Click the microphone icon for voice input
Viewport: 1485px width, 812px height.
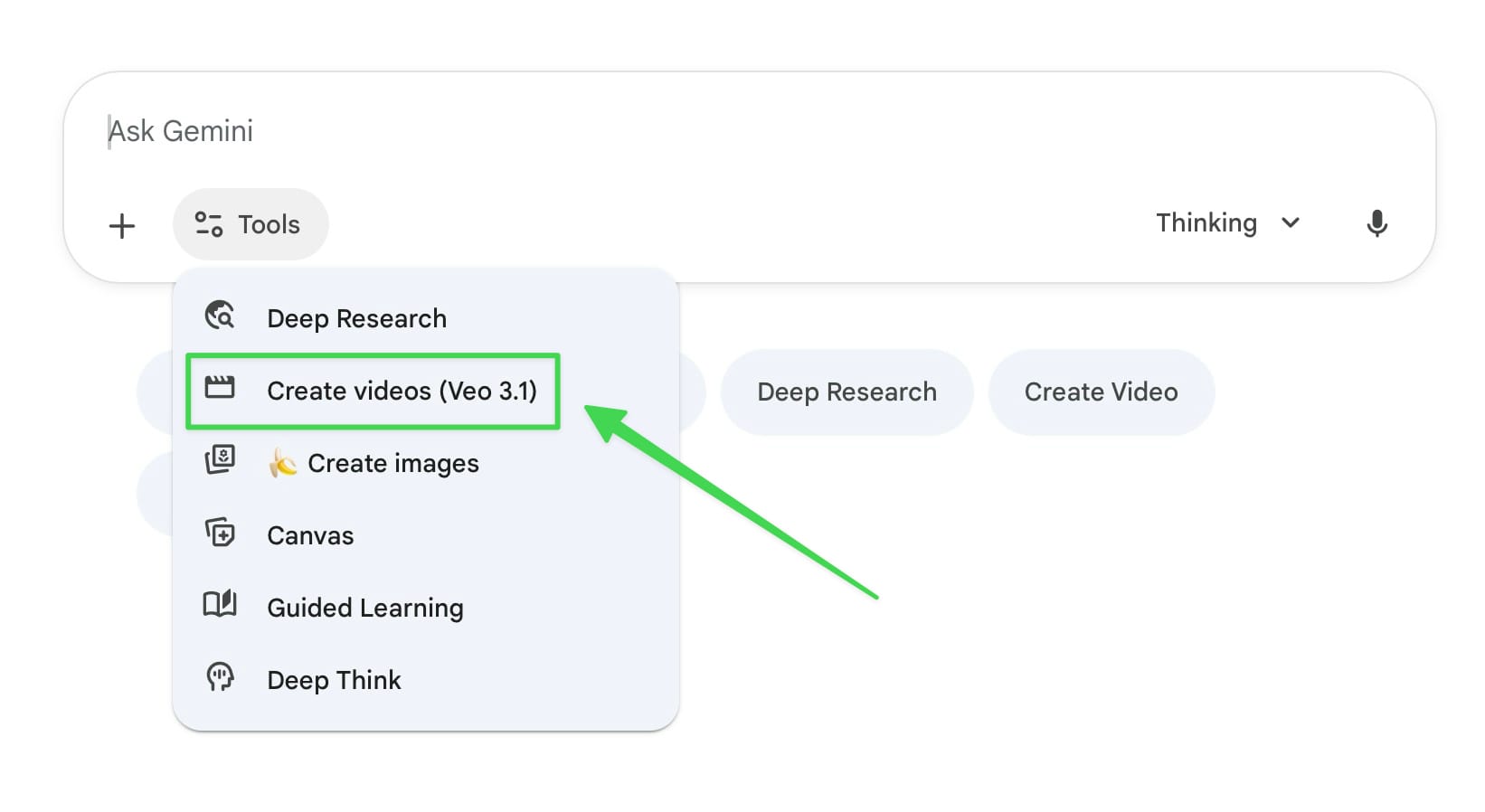point(1376,223)
